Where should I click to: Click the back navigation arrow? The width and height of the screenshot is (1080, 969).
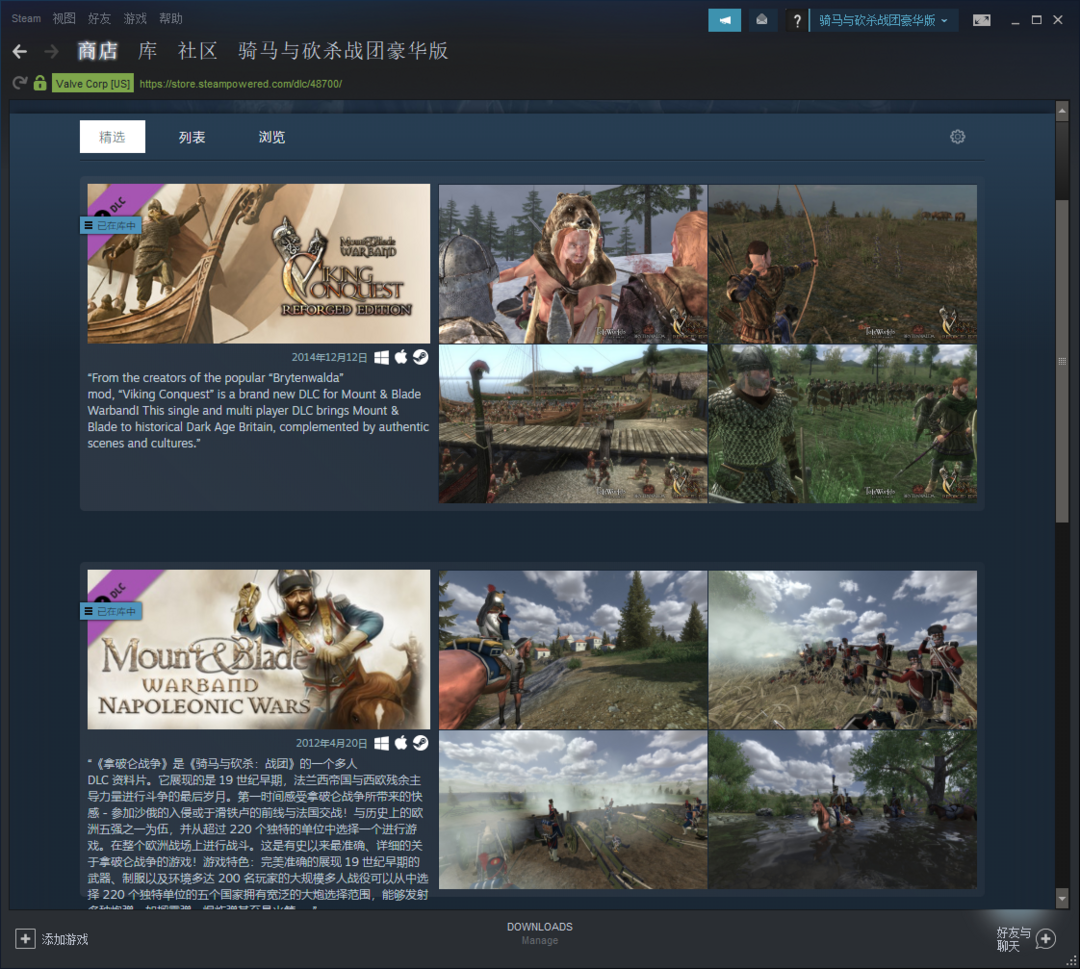click(20, 51)
